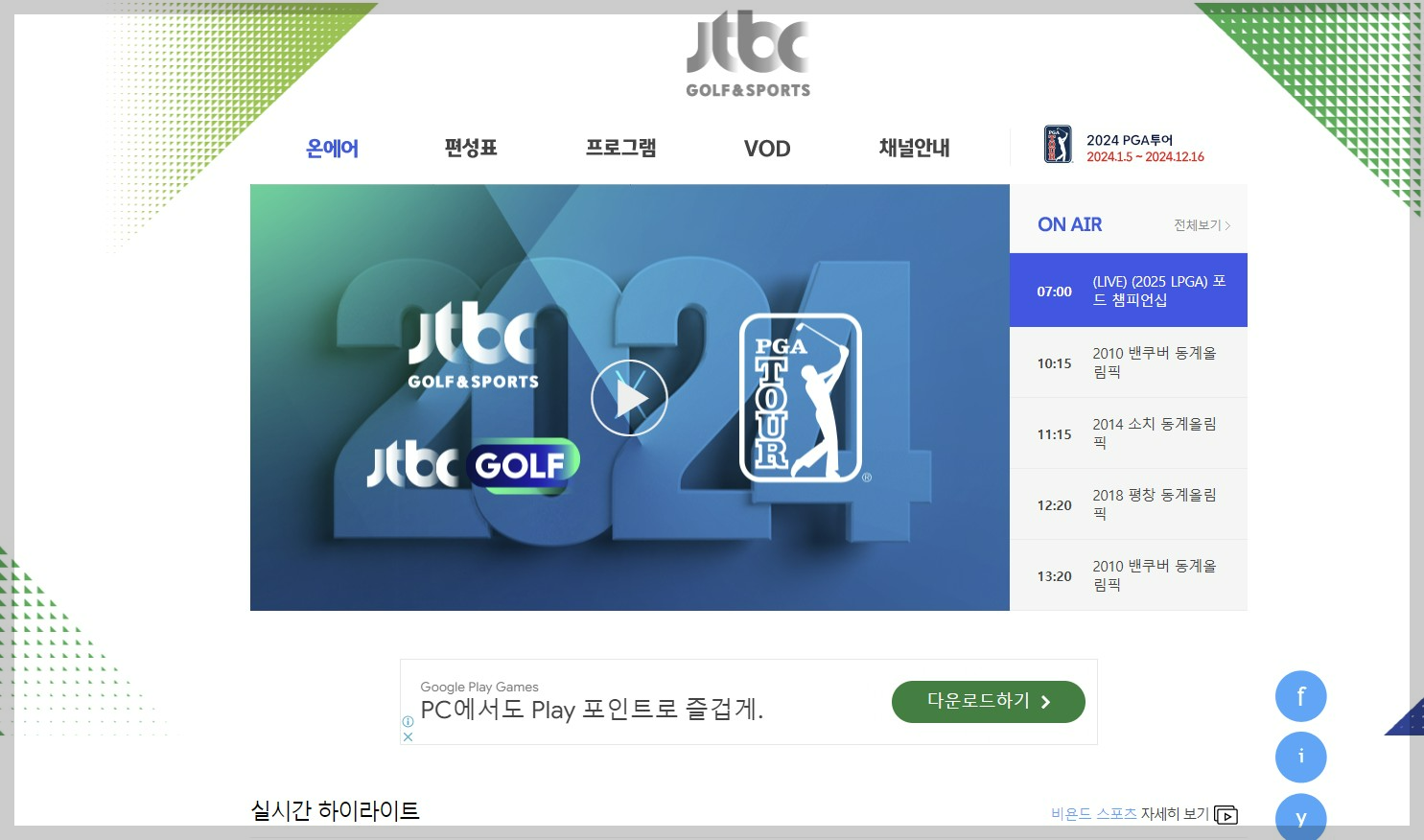Open the 프로그램 menu
Viewport: 1424px width, 840px height.
coord(621,148)
